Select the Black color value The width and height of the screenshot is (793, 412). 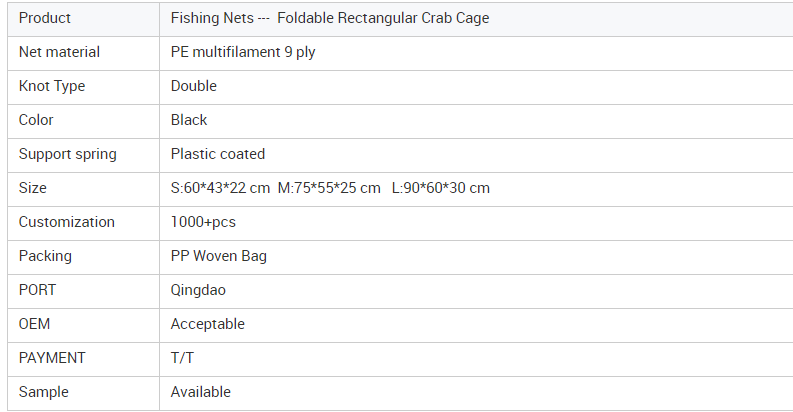189,120
